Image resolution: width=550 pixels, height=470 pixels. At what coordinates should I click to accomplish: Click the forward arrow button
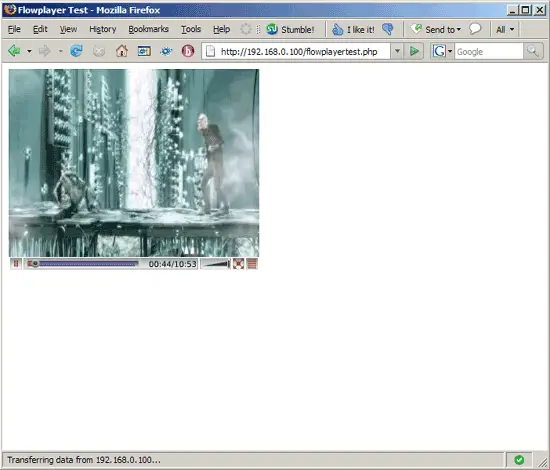point(45,51)
